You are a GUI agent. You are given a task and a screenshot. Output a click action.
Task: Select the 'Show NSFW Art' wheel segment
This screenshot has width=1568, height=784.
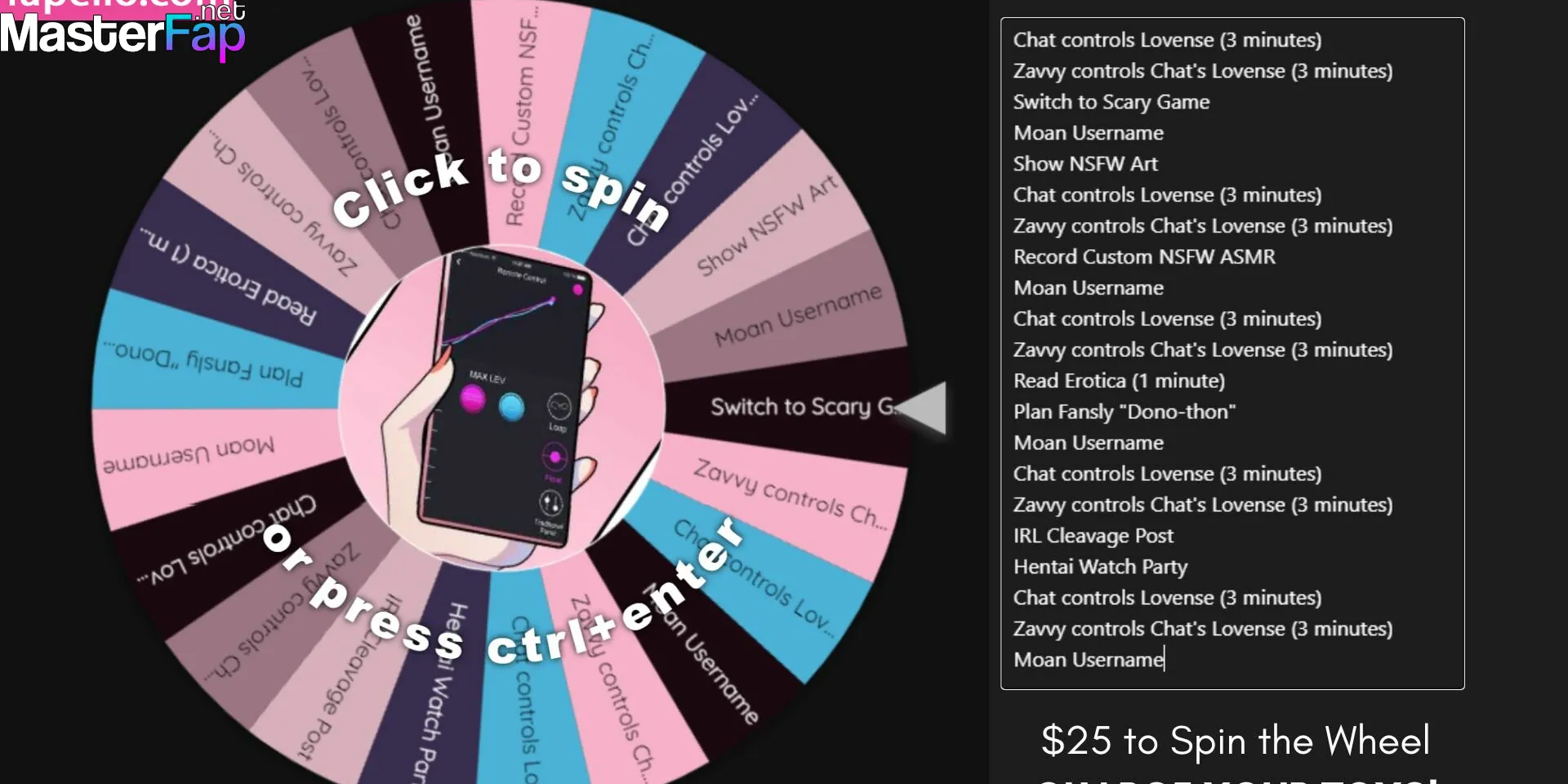coord(766,226)
